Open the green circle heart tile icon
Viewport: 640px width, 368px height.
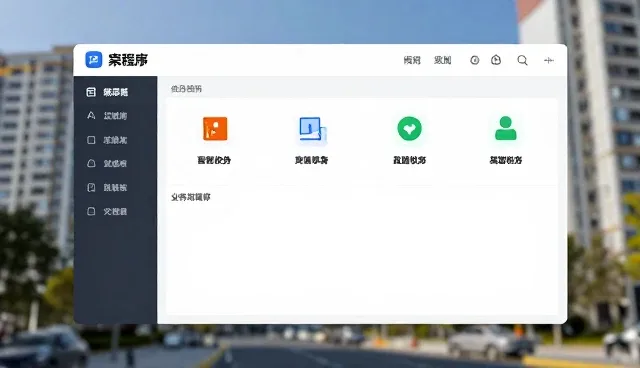click(409, 129)
